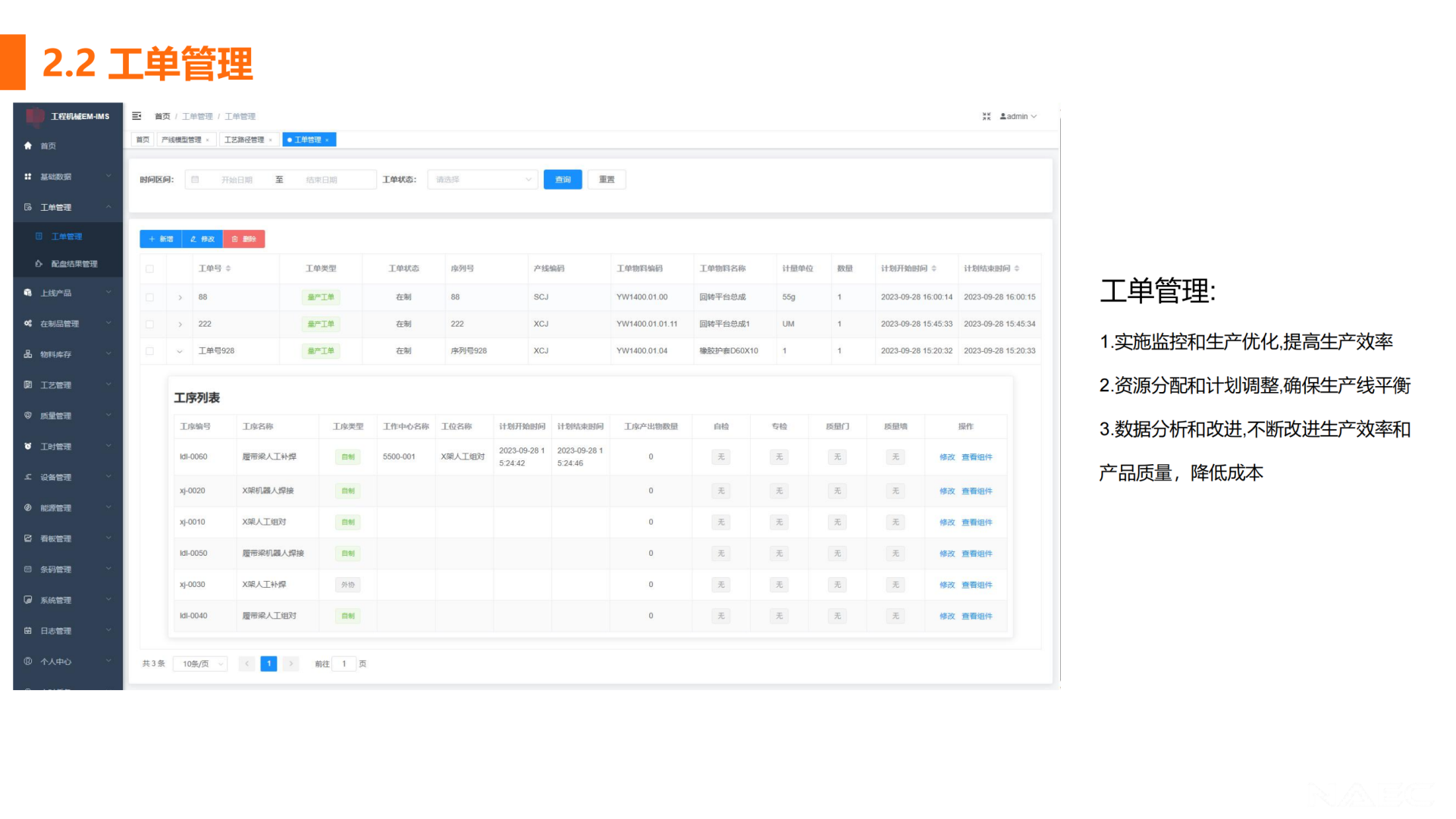Close the 产线模型管理 tab
The height and width of the screenshot is (819, 1456).
tap(208, 140)
